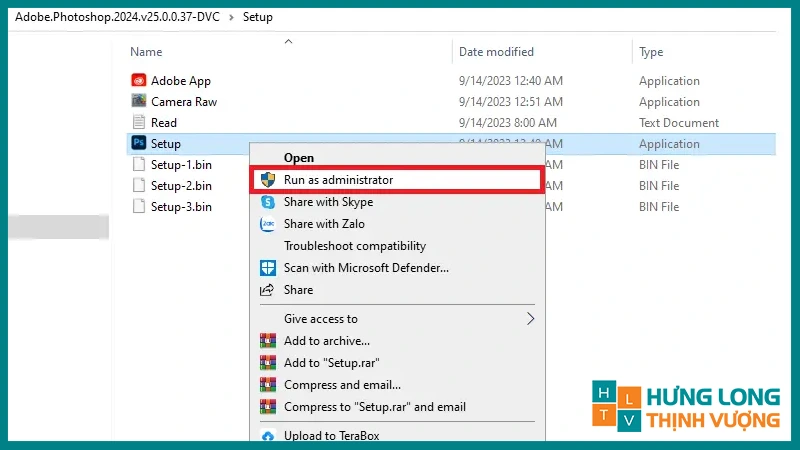Click the Microsoft Defender shield icon
This screenshot has width=800, height=450.
(x=268, y=268)
